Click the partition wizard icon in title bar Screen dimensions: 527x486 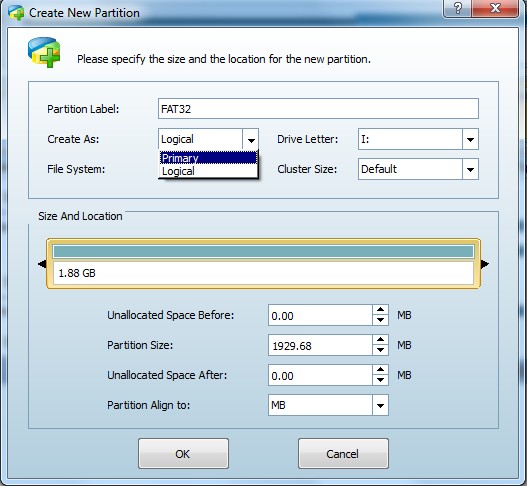pos(16,13)
